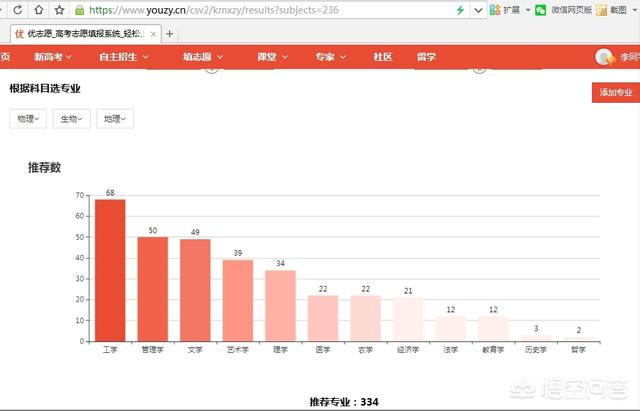Expand the 生物 subject dropdown
The width and height of the screenshot is (640, 411).
(71, 119)
